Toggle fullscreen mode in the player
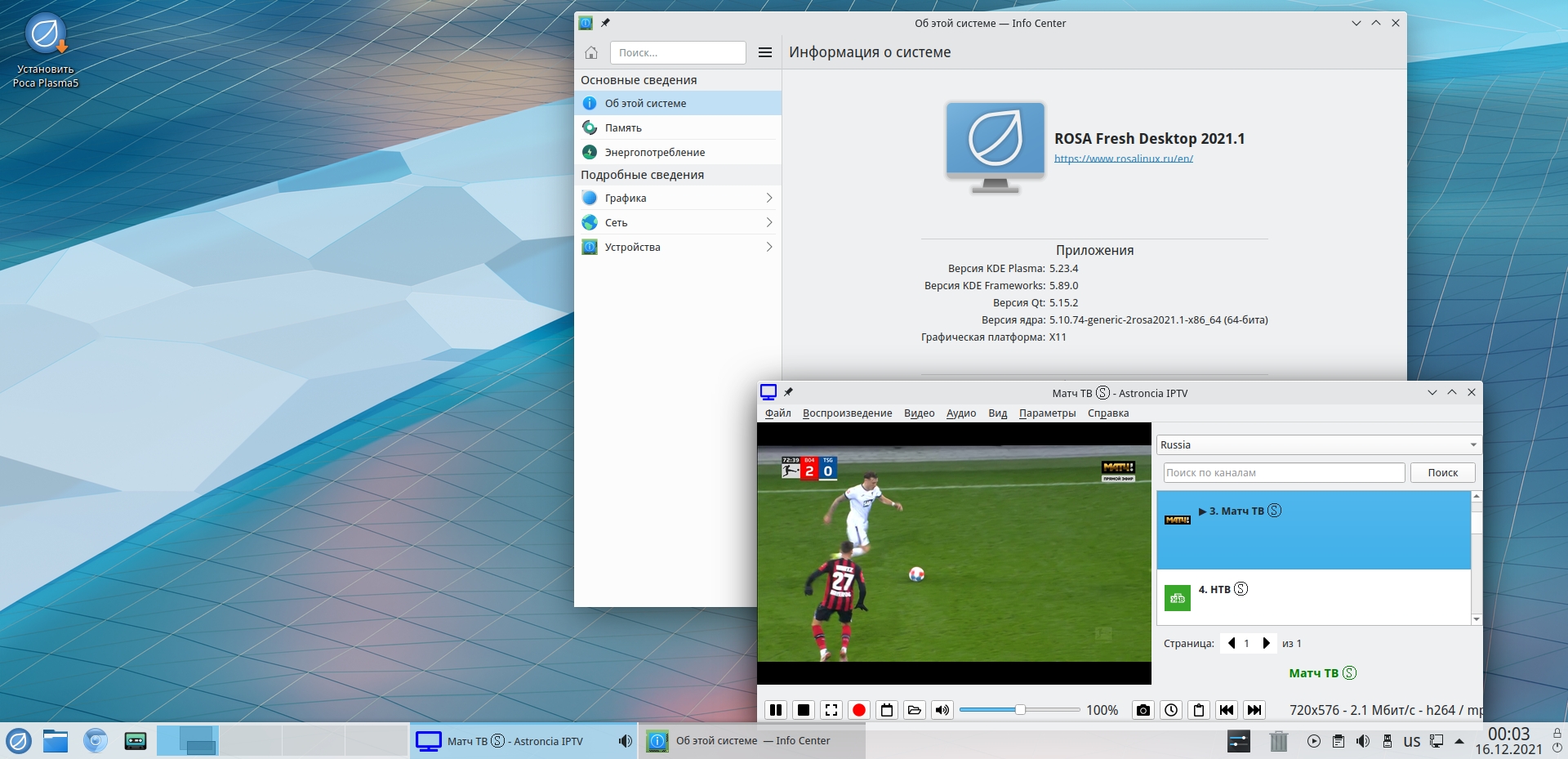The width and height of the screenshot is (1568, 759). [831, 710]
